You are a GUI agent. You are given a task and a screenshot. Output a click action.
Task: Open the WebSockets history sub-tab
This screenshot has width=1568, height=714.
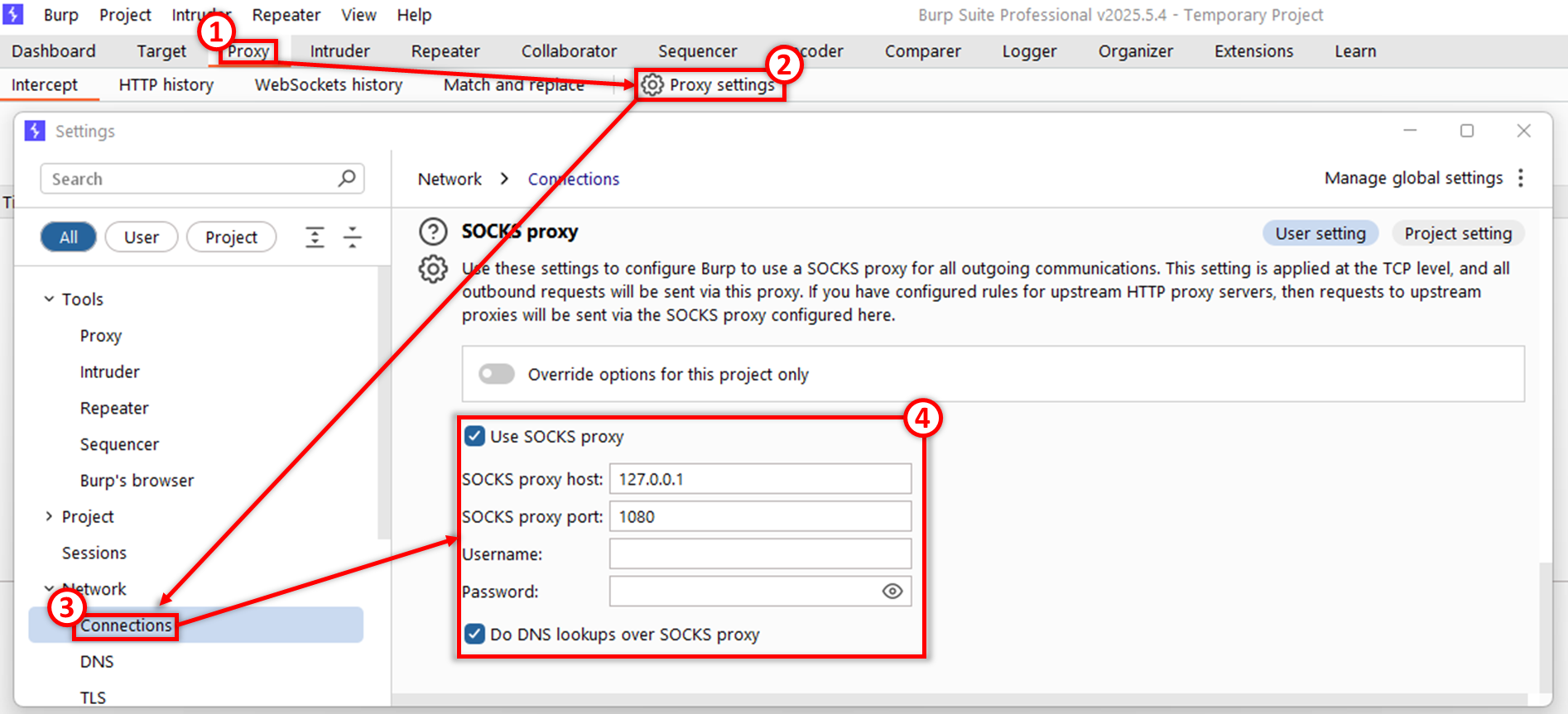pyautogui.click(x=328, y=84)
